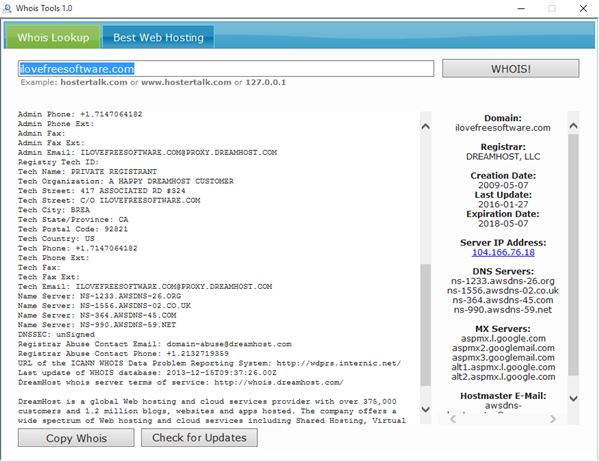Click 'Name Server: NS-1233.AWSDNS-26.ORG' line

(x=99, y=296)
